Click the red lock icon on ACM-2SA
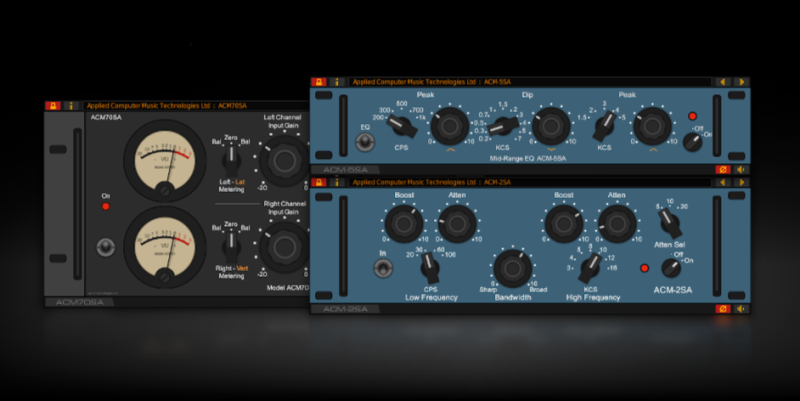 [319, 182]
